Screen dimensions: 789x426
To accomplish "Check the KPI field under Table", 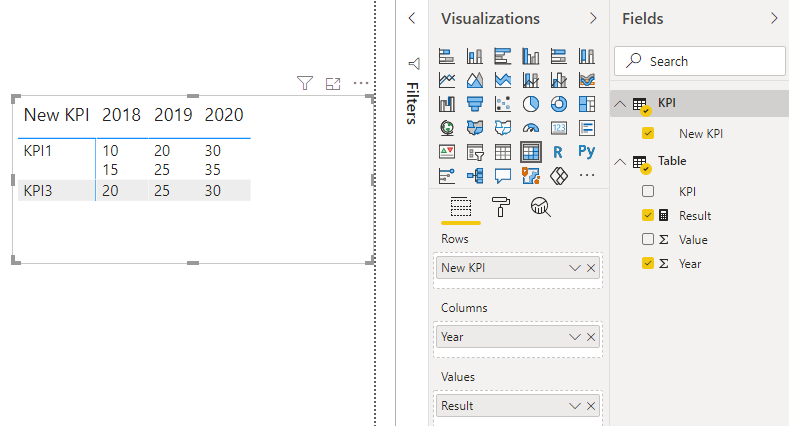I will coord(648,191).
